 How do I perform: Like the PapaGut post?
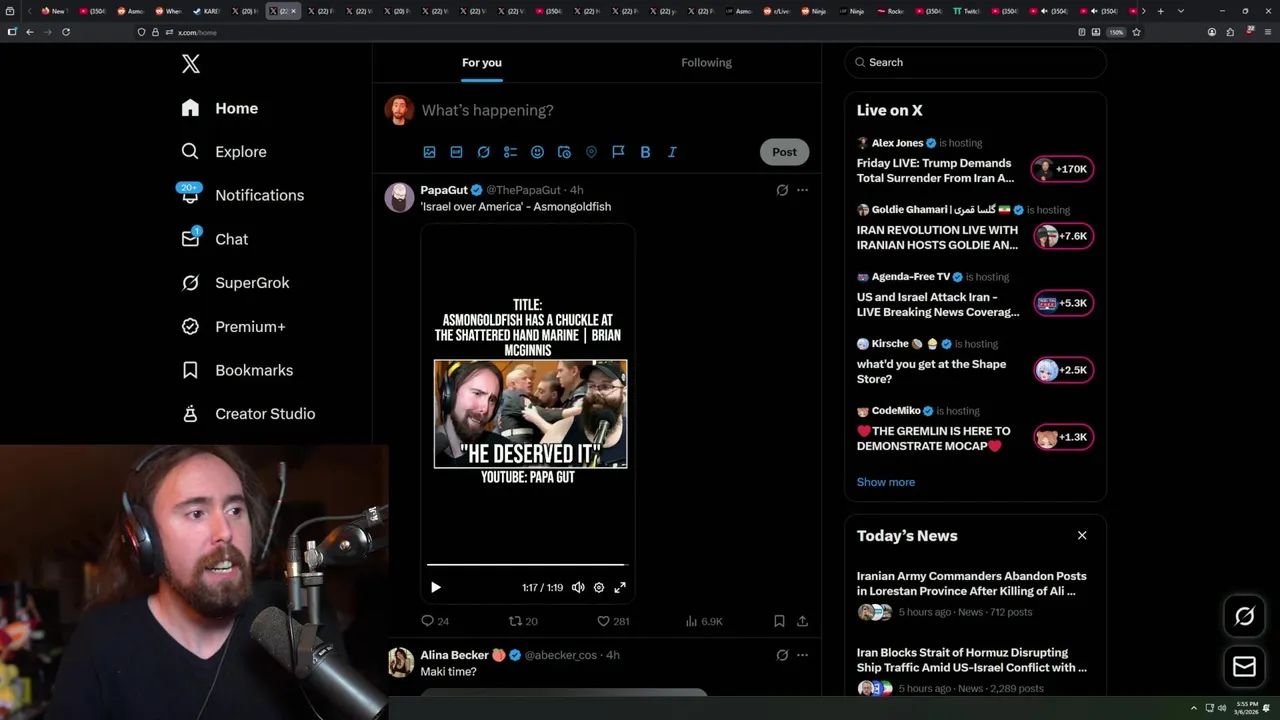[613, 621]
